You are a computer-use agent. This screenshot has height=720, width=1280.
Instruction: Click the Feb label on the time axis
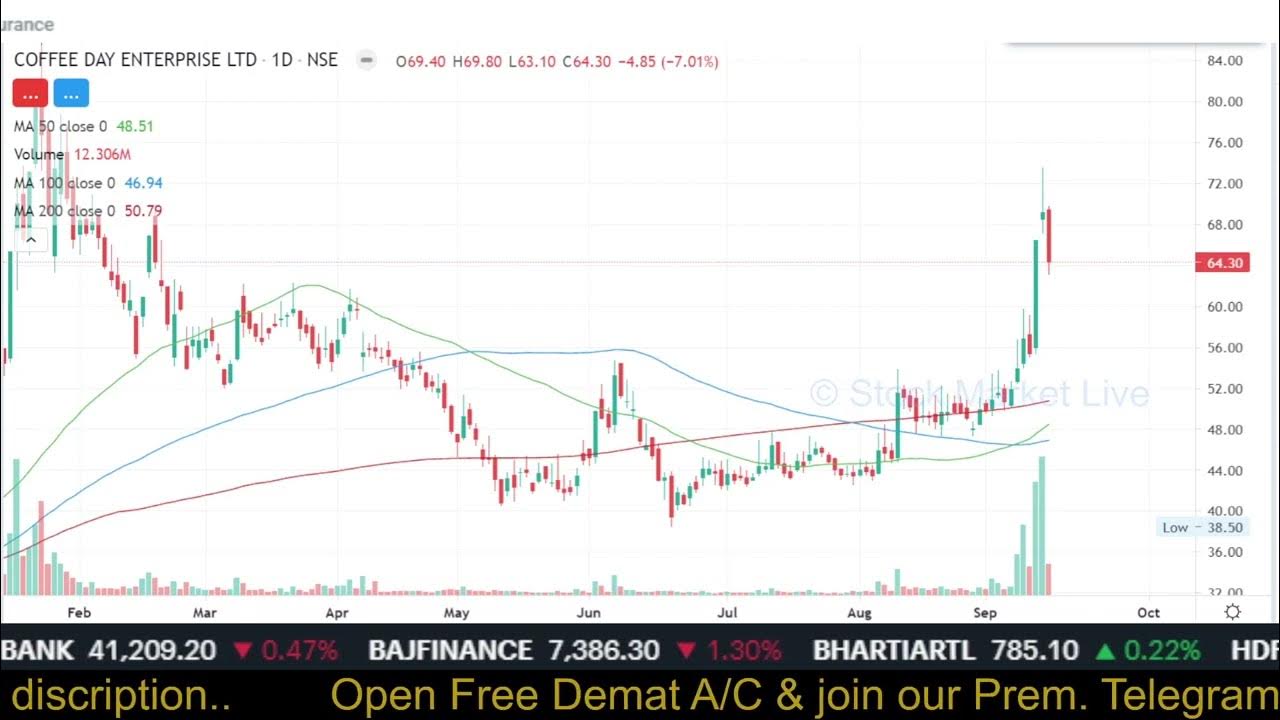79,612
